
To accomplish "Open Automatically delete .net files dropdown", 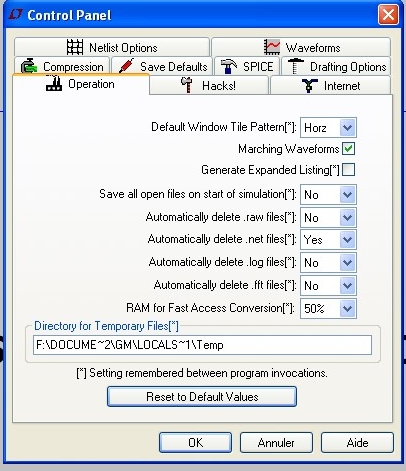I will 328,239.
